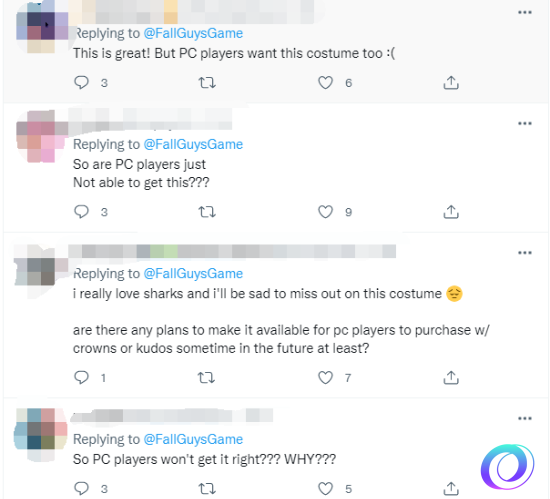Like the tweet with 6 likes

(x=325, y=83)
